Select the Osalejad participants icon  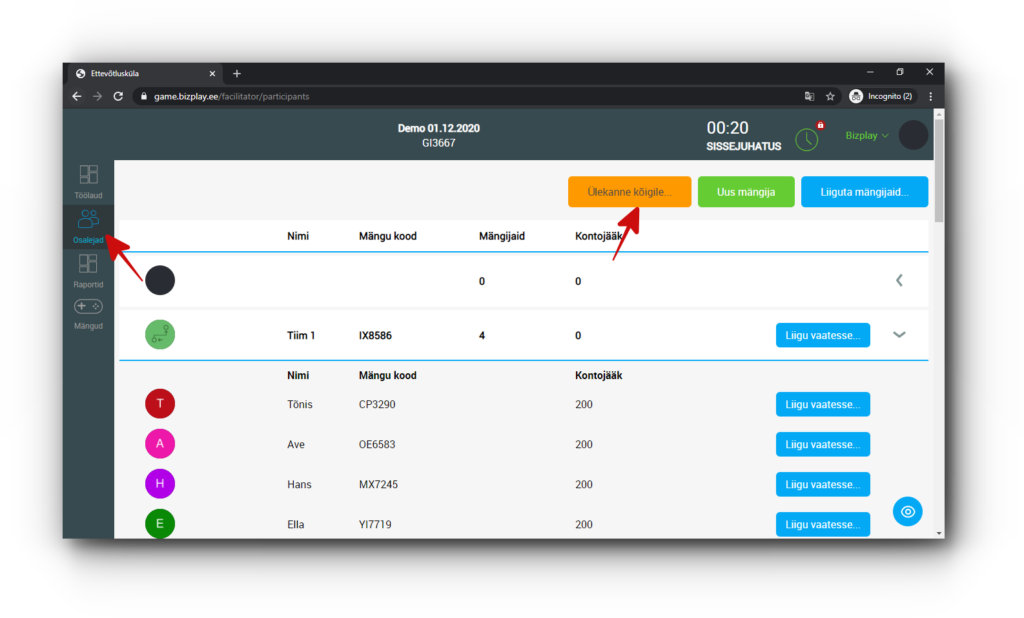88,219
